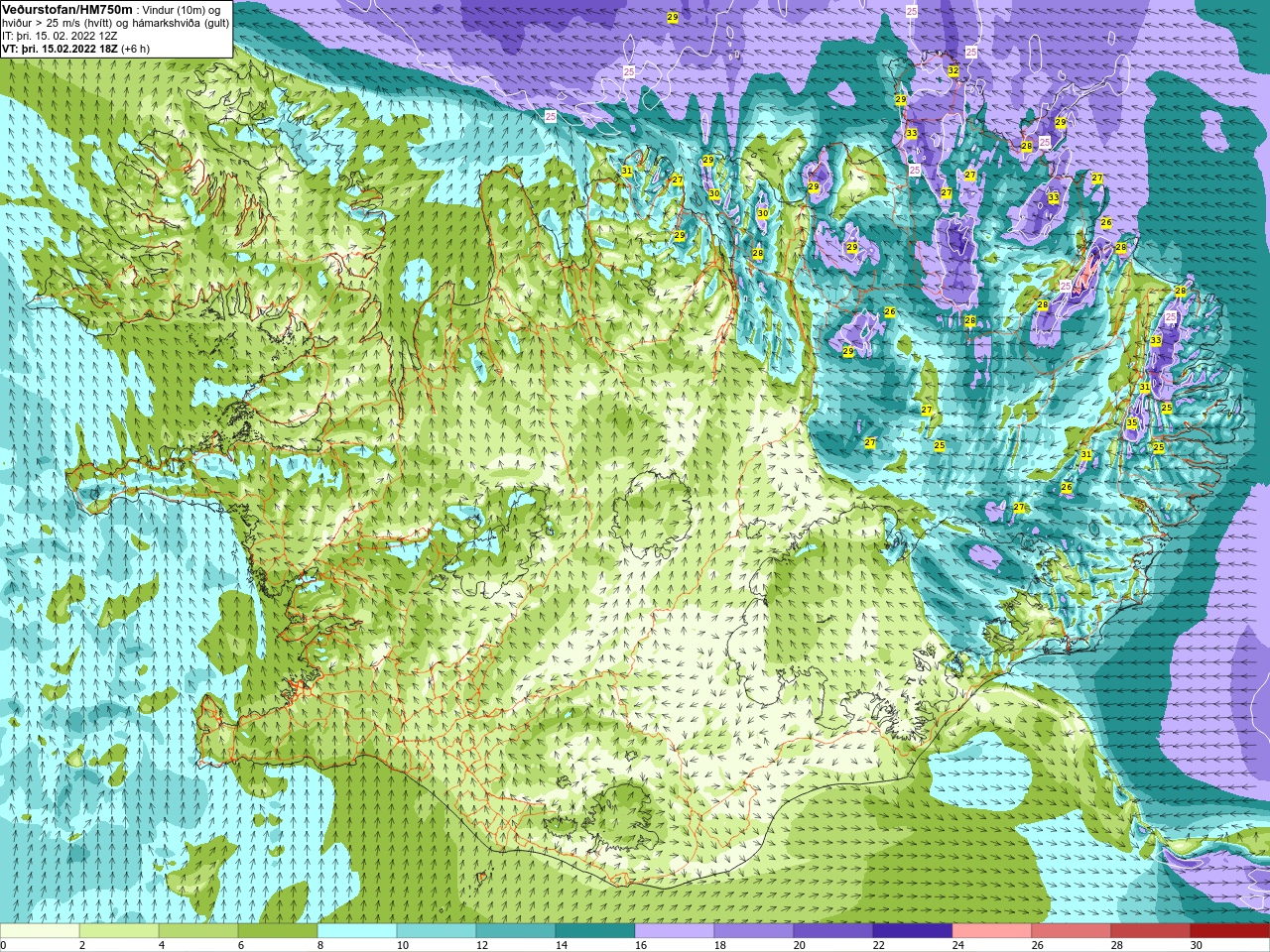Click the yellow '32' peak gust label

point(953,70)
